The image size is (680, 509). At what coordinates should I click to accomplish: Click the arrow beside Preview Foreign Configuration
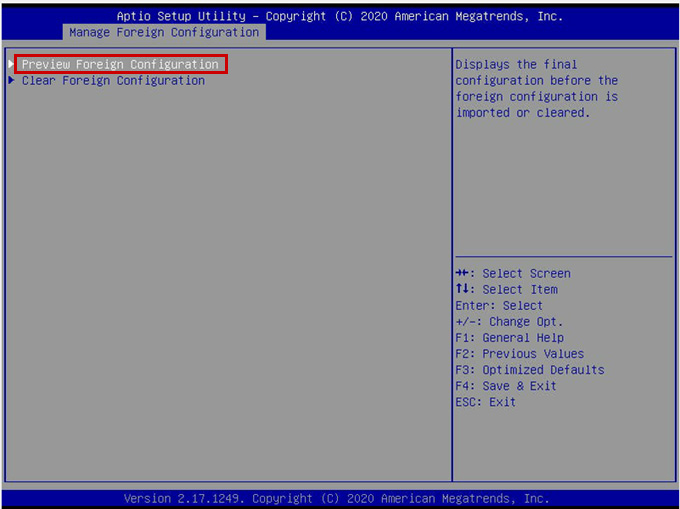12,65
